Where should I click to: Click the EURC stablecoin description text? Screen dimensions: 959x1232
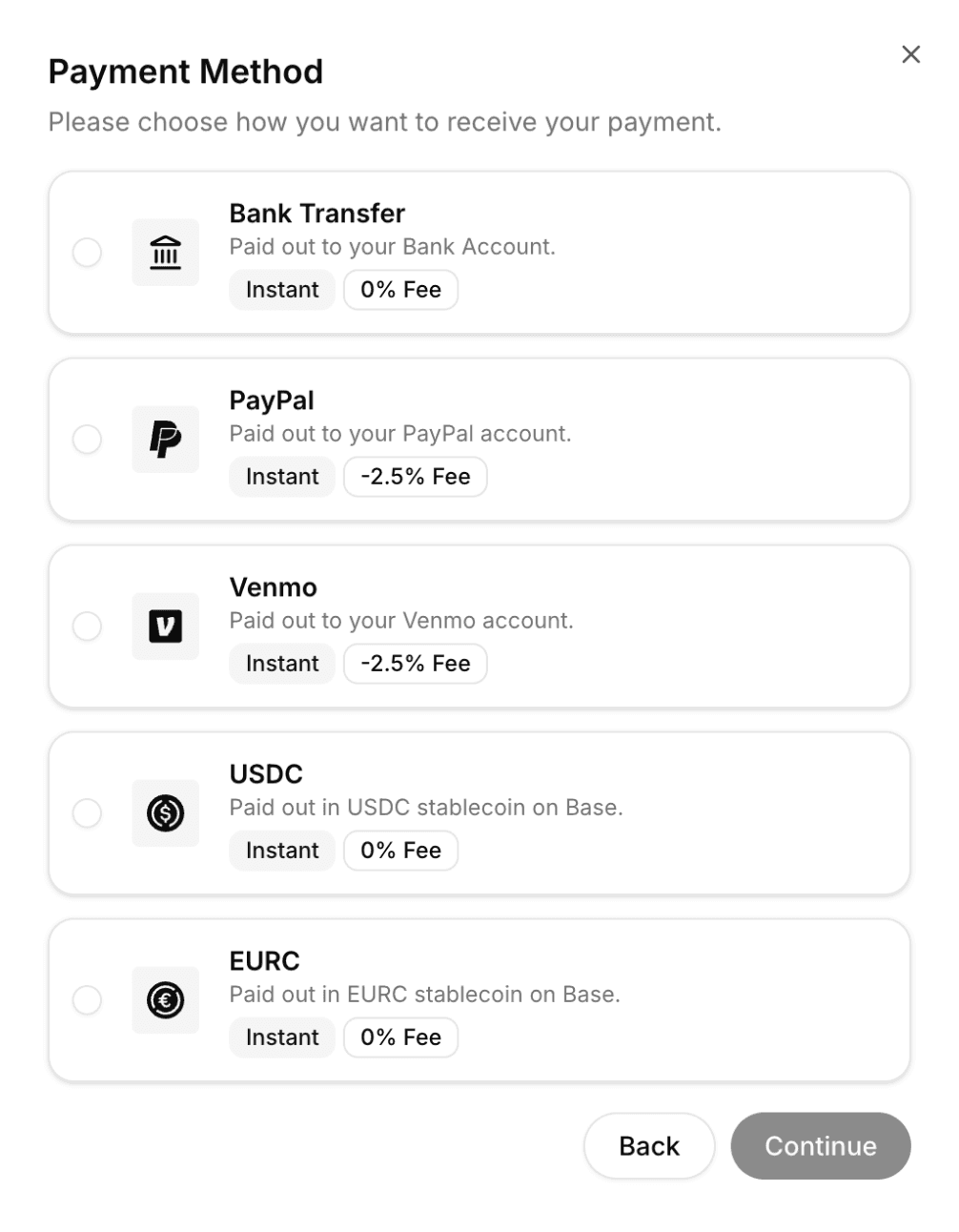tap(424, 995)
